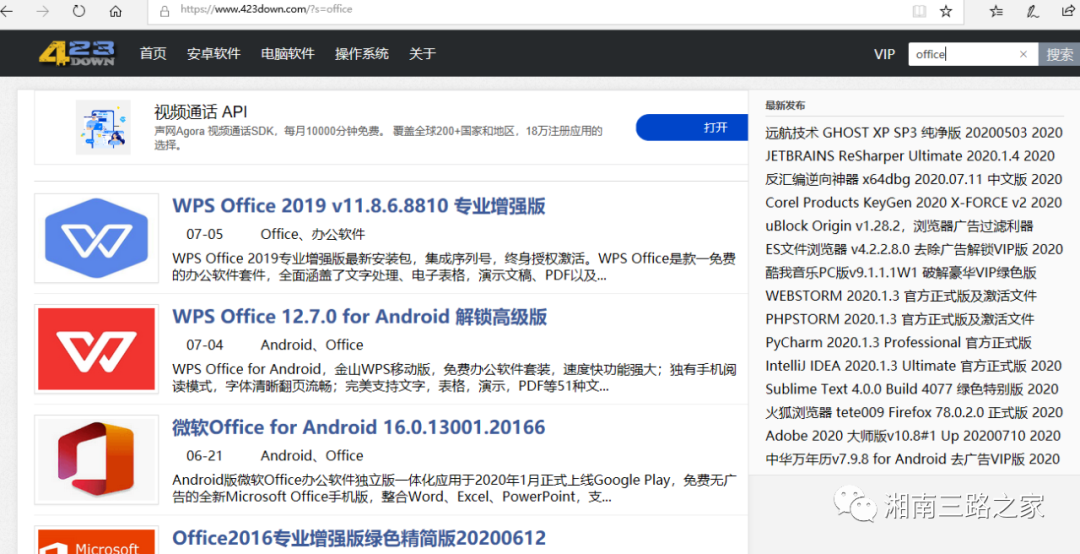Reload the page with refresh icon
The image size is (1080, 554).
pyautogui.click(x=79, y=11)
